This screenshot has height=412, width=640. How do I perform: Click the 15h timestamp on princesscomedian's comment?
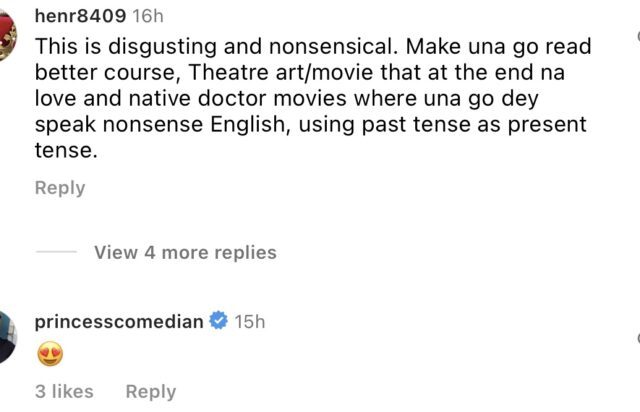tap(250, 322)
